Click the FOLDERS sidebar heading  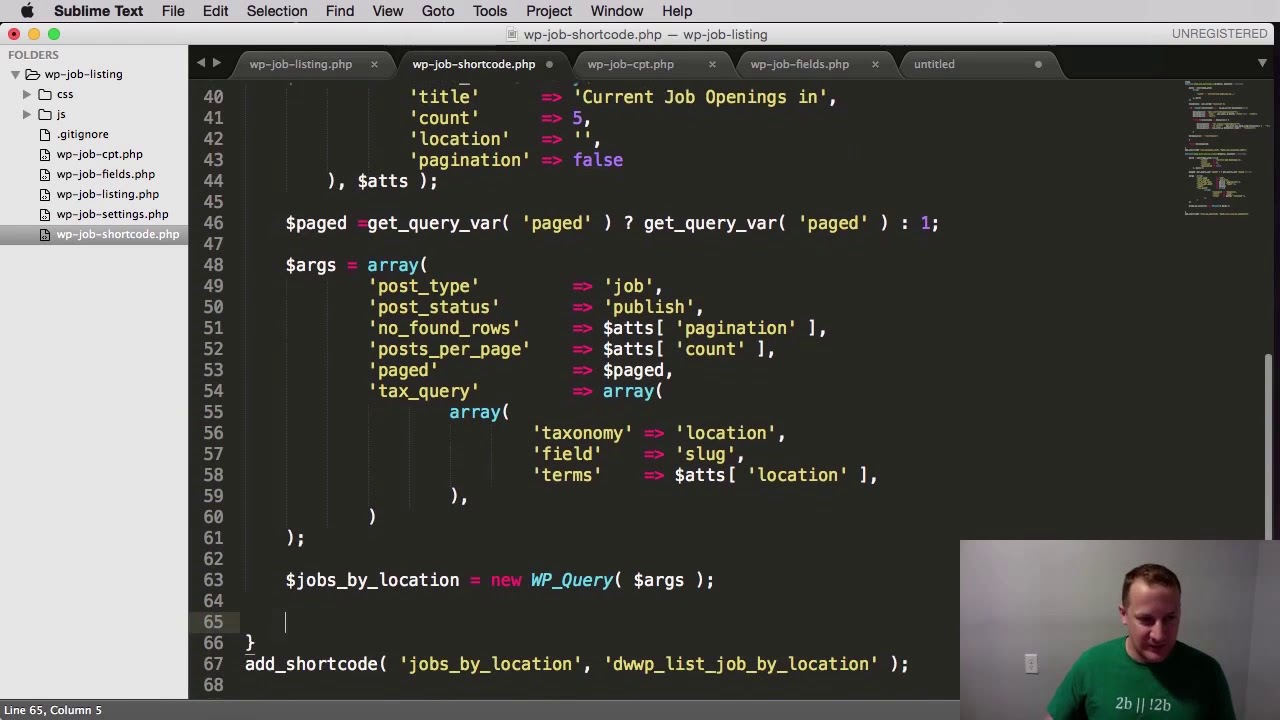(x=33, y=55)
